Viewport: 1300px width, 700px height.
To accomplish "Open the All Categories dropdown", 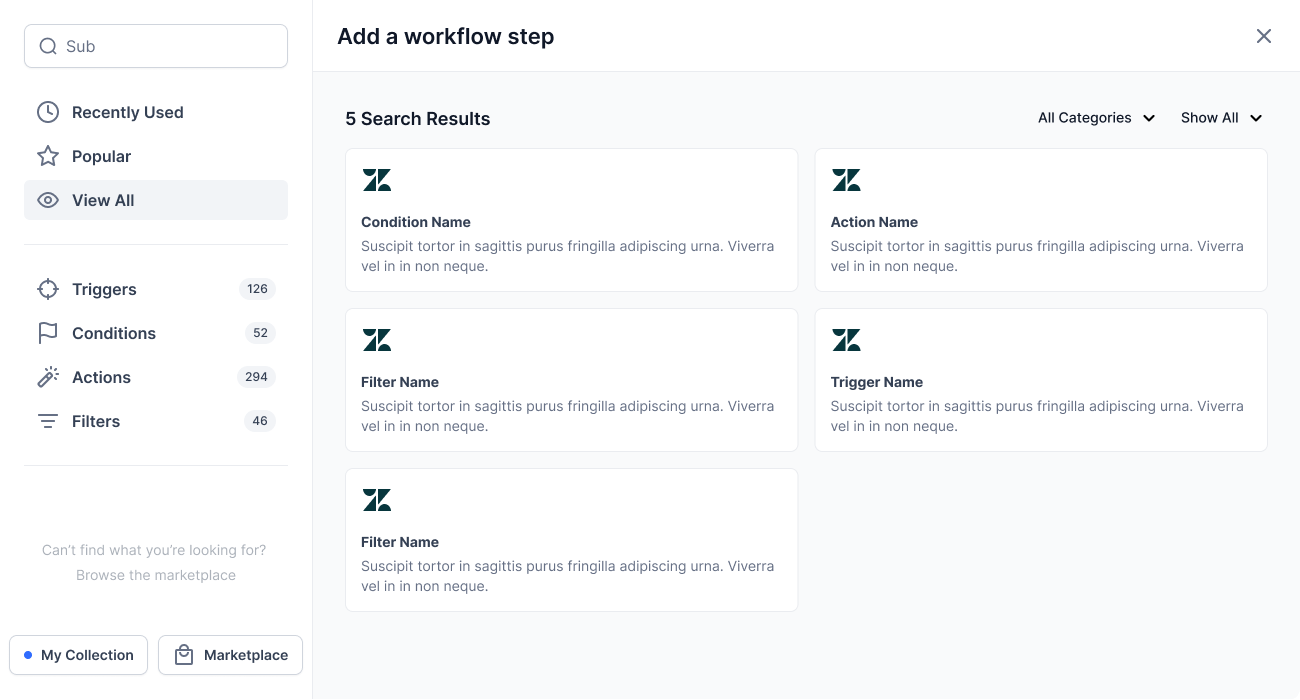I will [x=1097, y=118].
